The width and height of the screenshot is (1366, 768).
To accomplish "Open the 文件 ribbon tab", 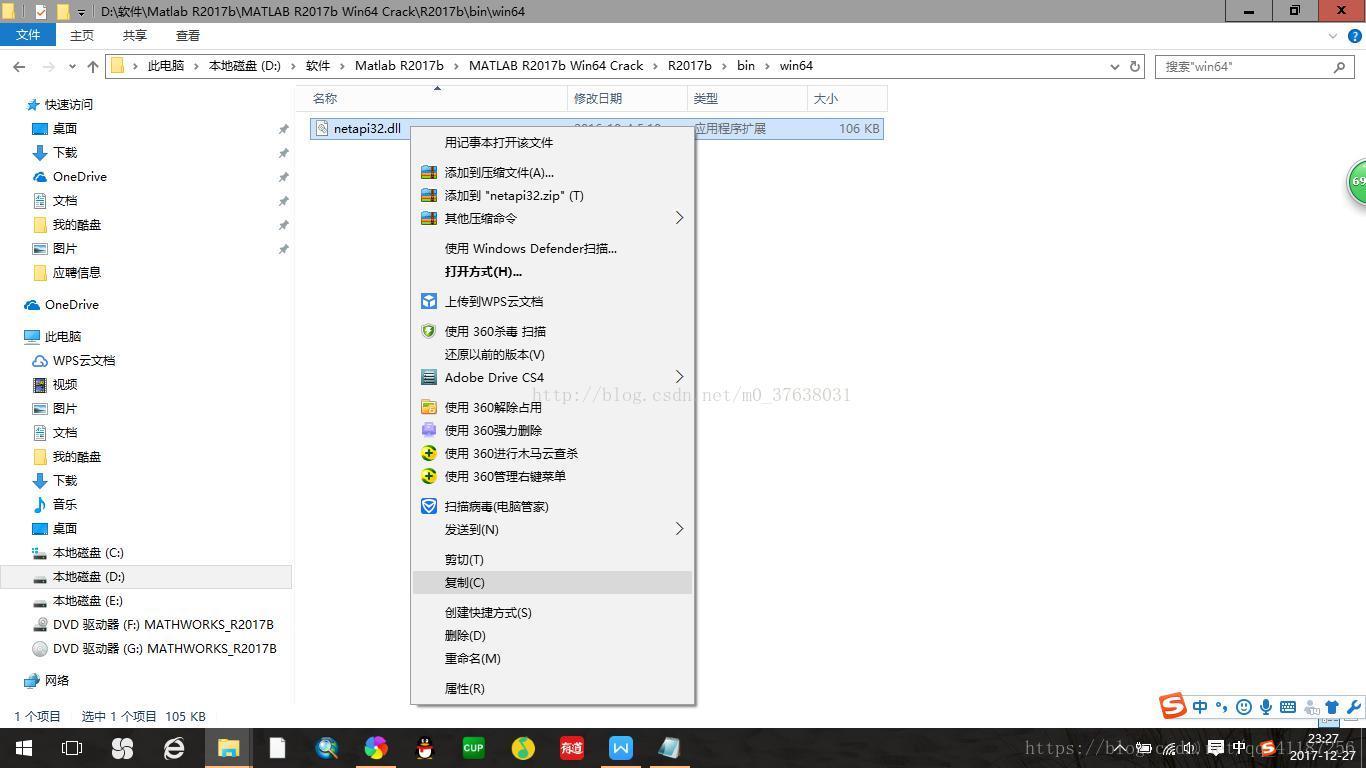I will tap(28, 35).
